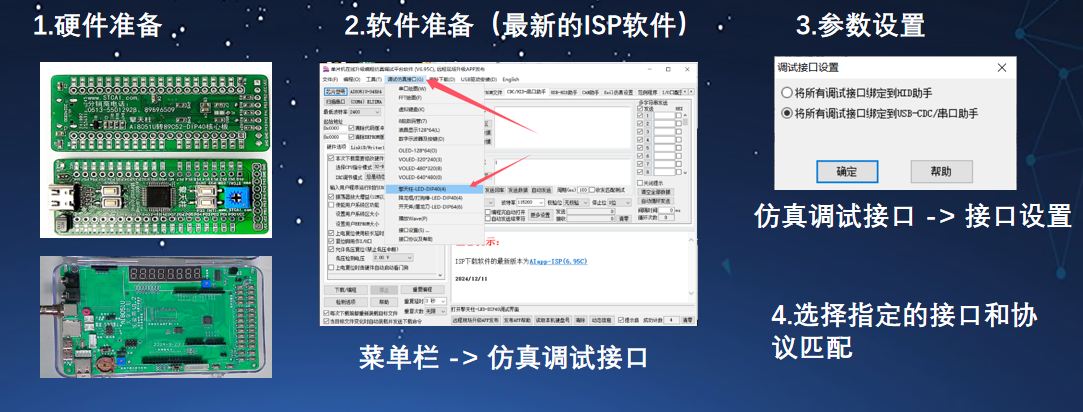Switch to 范例程序 tab
1083x412 pixels.
coord(647,92)
